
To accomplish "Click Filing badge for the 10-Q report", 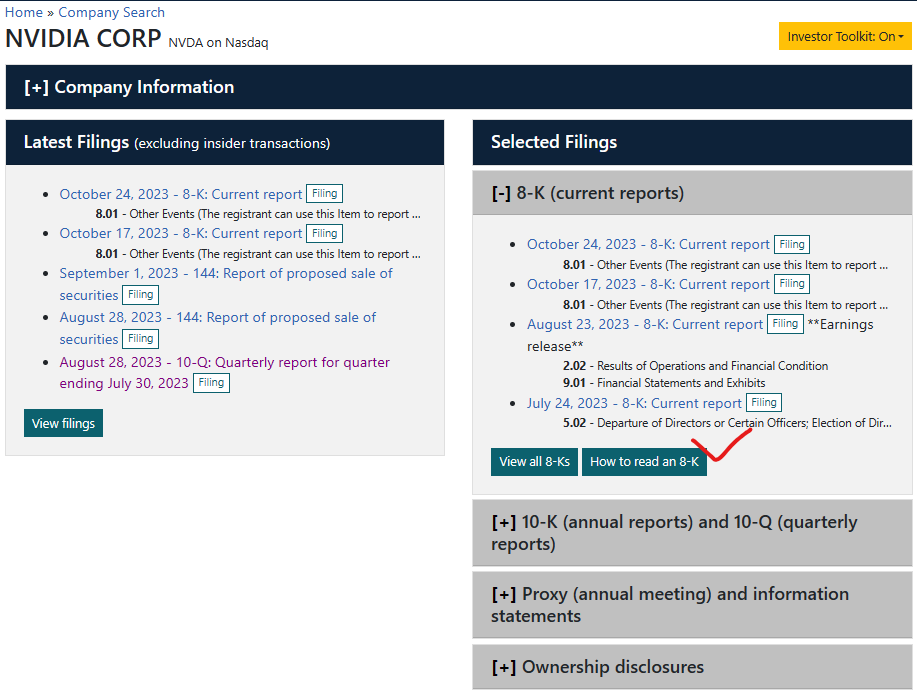I will (211, 382).
